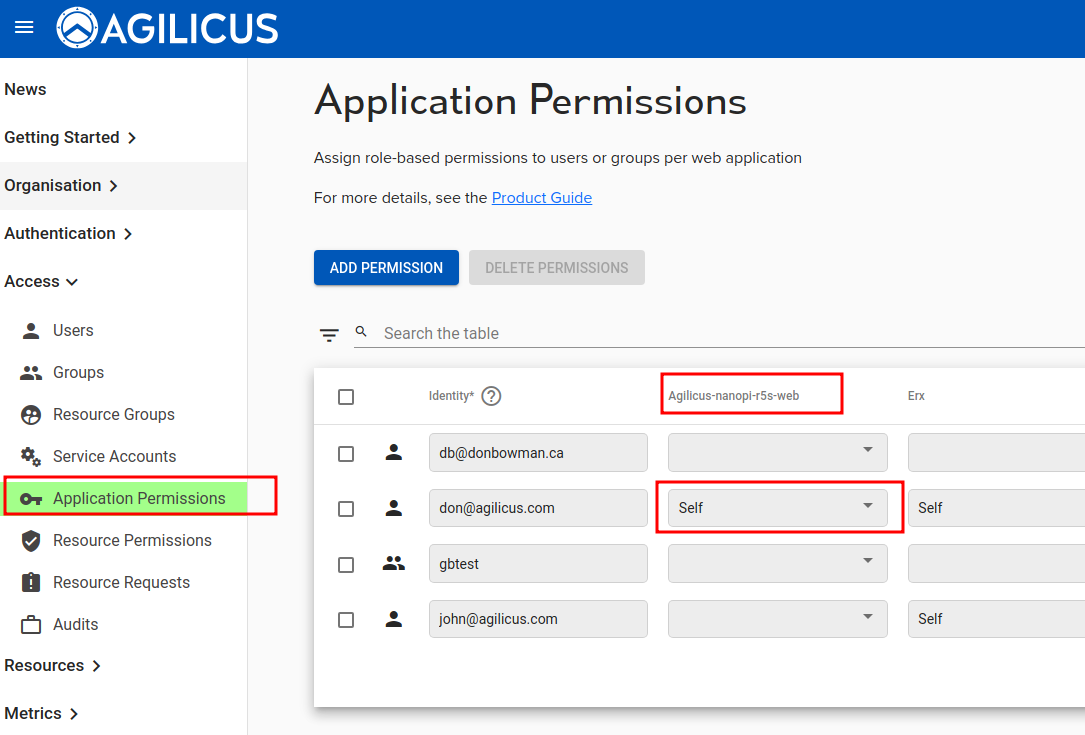Open Agilicus-nanopi-r5s-web dropdown for john@agilicus.com

(x=778, y=619)
